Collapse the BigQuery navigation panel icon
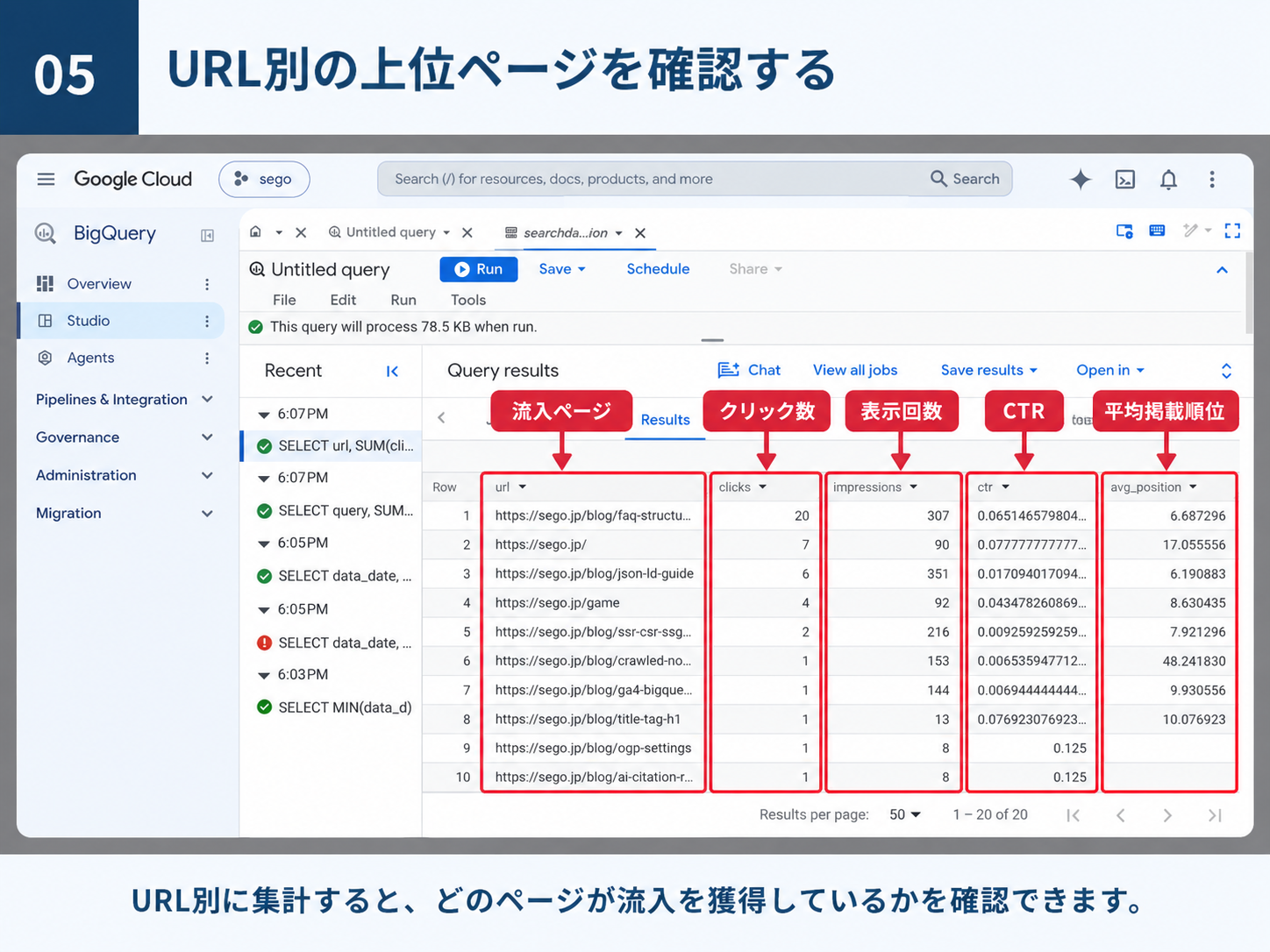This screenshot has height=952, width=1270. click(x=208, y=235)
